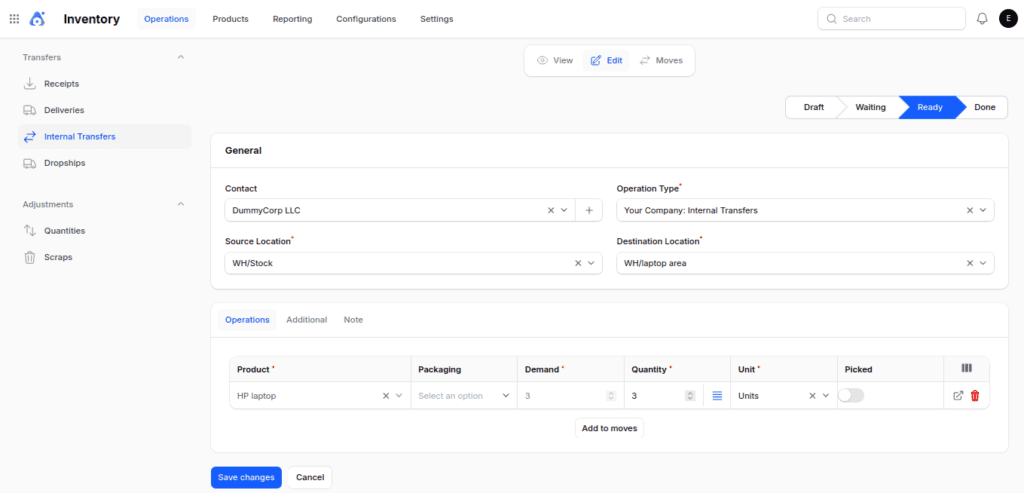Screen dimensions: 1024x493
Task: Toggle table columns icon
Action: (x=967, y=368)
